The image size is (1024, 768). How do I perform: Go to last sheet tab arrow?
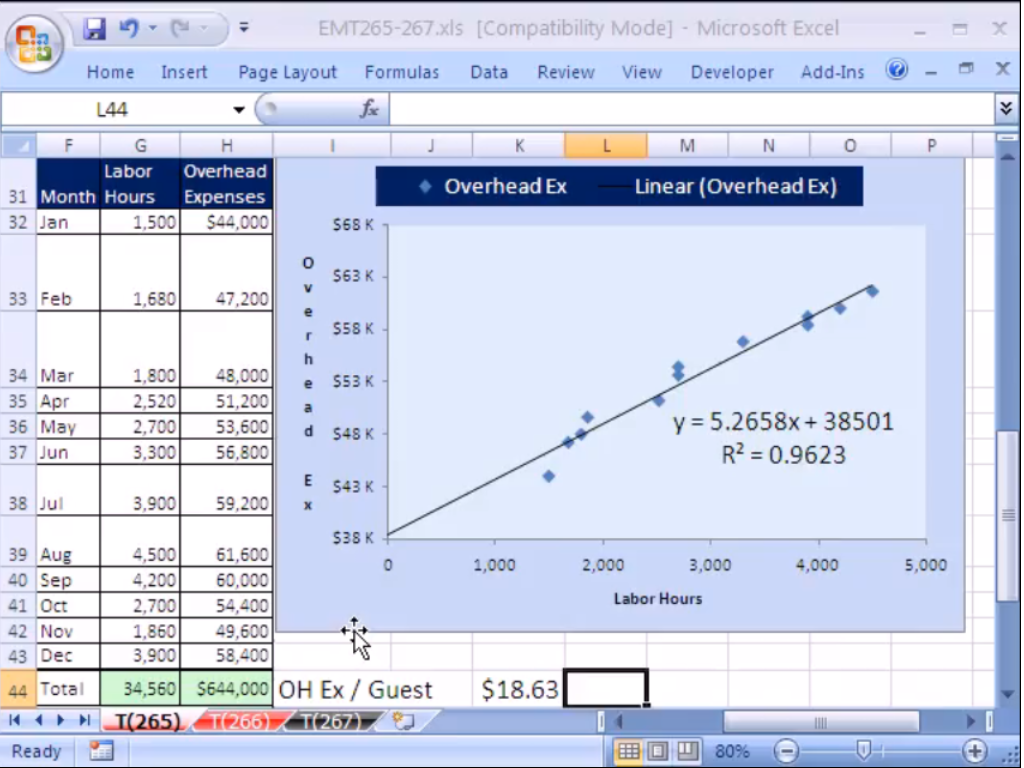[x=84, y=720]
